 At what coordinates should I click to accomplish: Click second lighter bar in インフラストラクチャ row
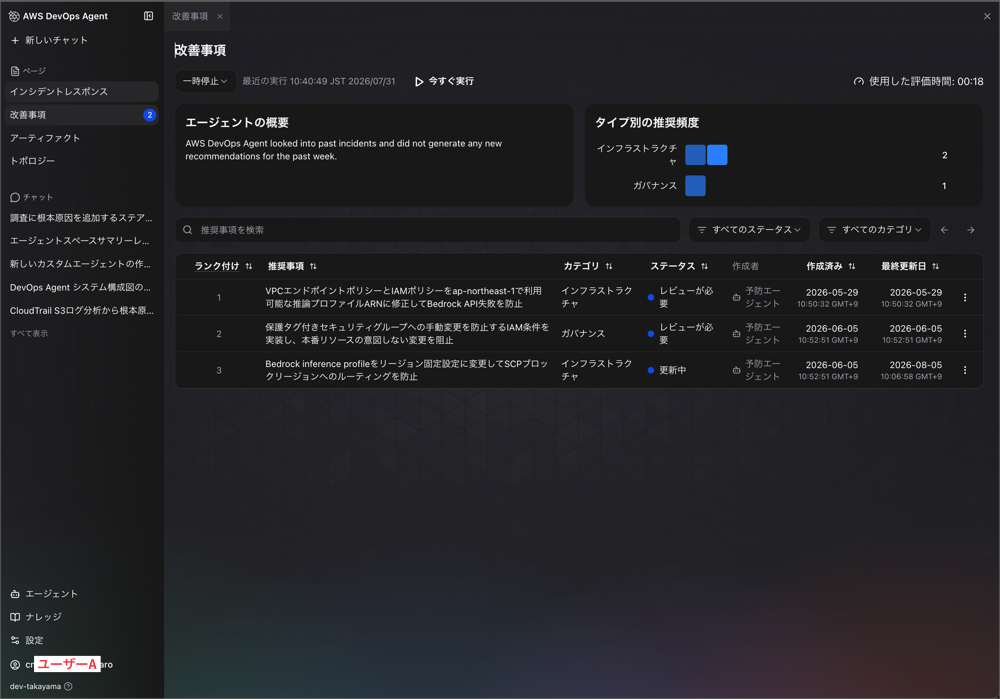coord(717,155)
